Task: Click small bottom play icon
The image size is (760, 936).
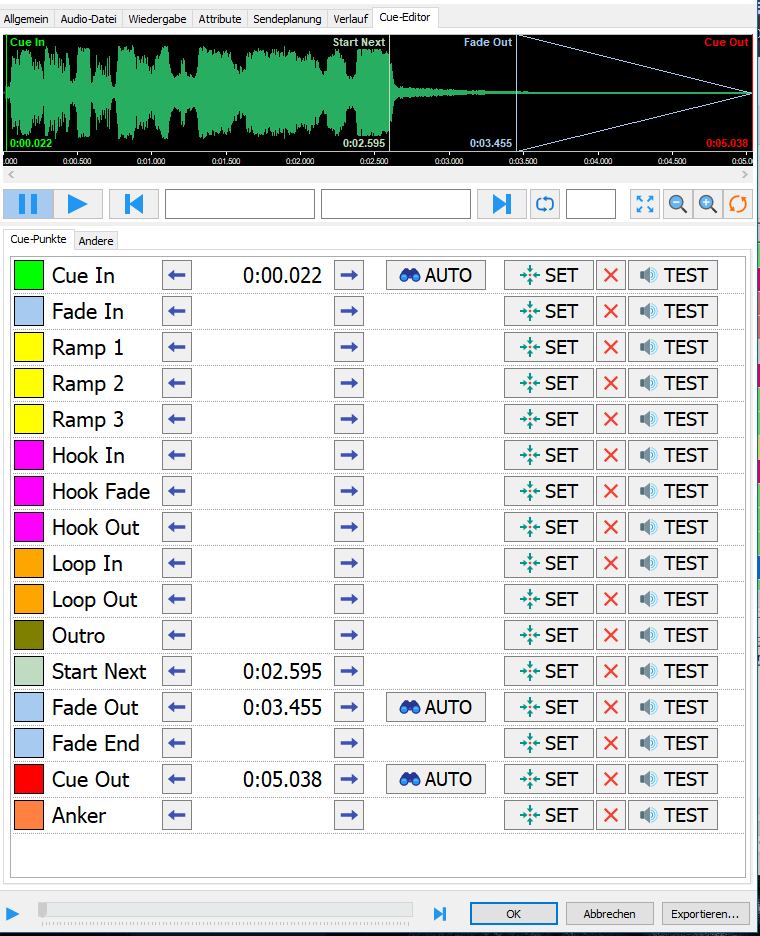Action: pos(13,914)
